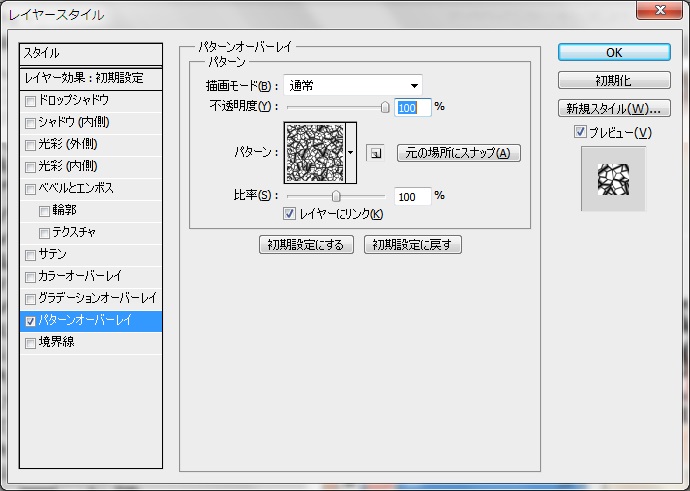Click the 初期設定にする button
Viewport: 690px width, 491px height.
coord(306,245)
